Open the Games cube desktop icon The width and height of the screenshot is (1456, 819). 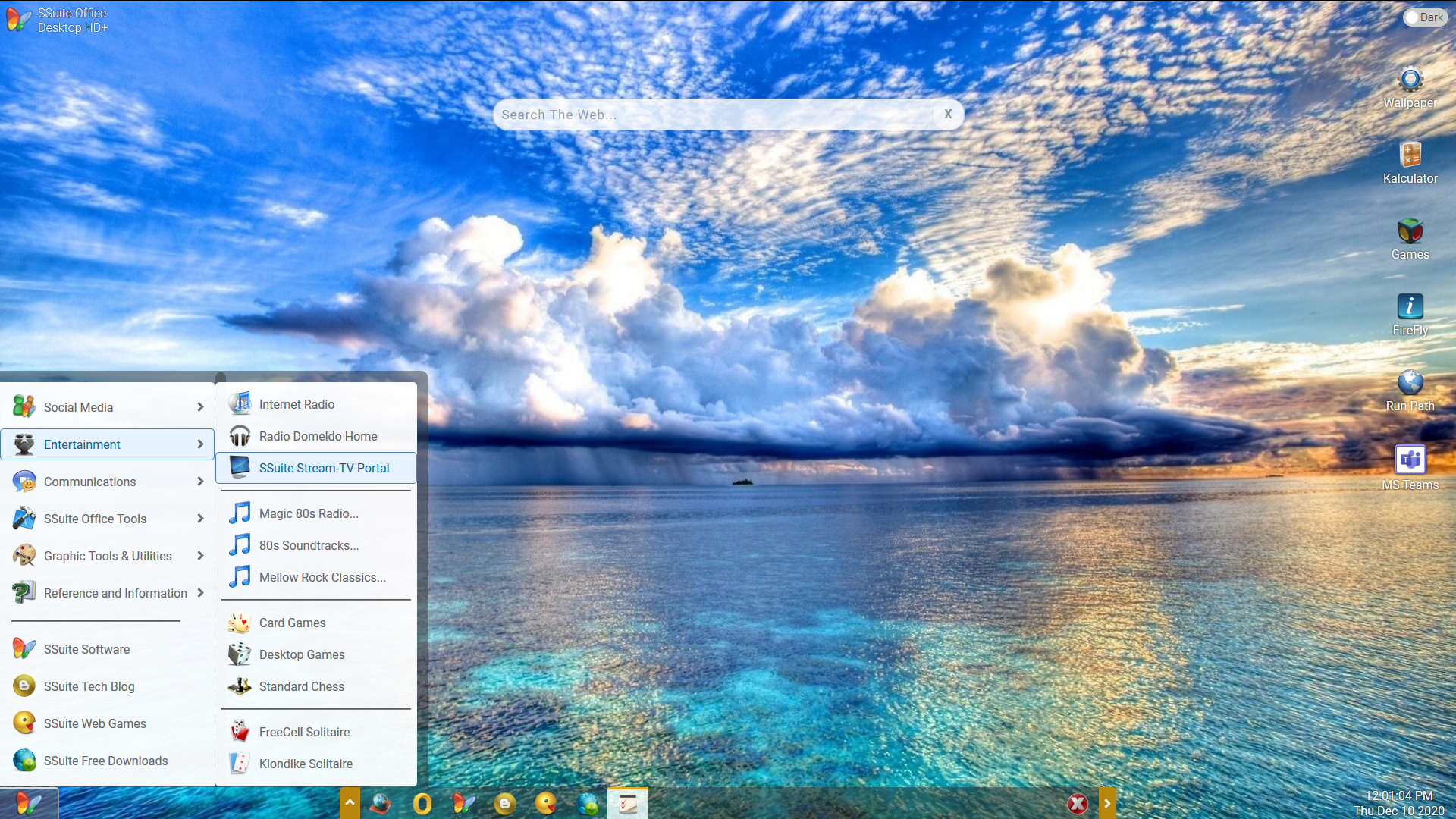coord(1410,231)
